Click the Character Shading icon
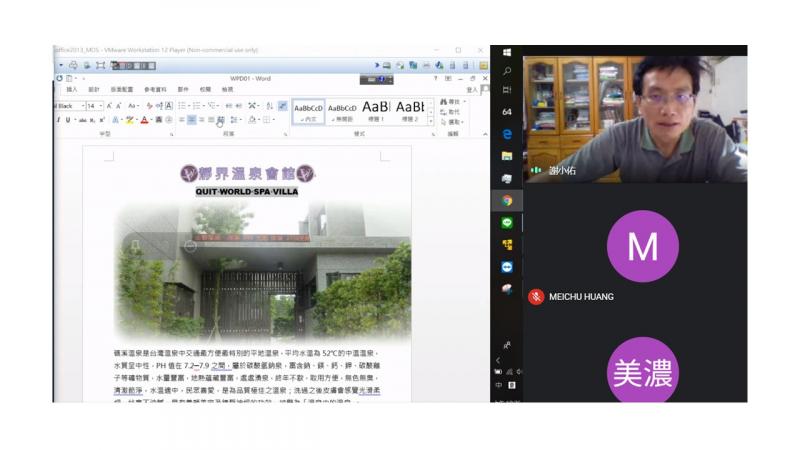 pyautogui.click(x=159, y=120)
